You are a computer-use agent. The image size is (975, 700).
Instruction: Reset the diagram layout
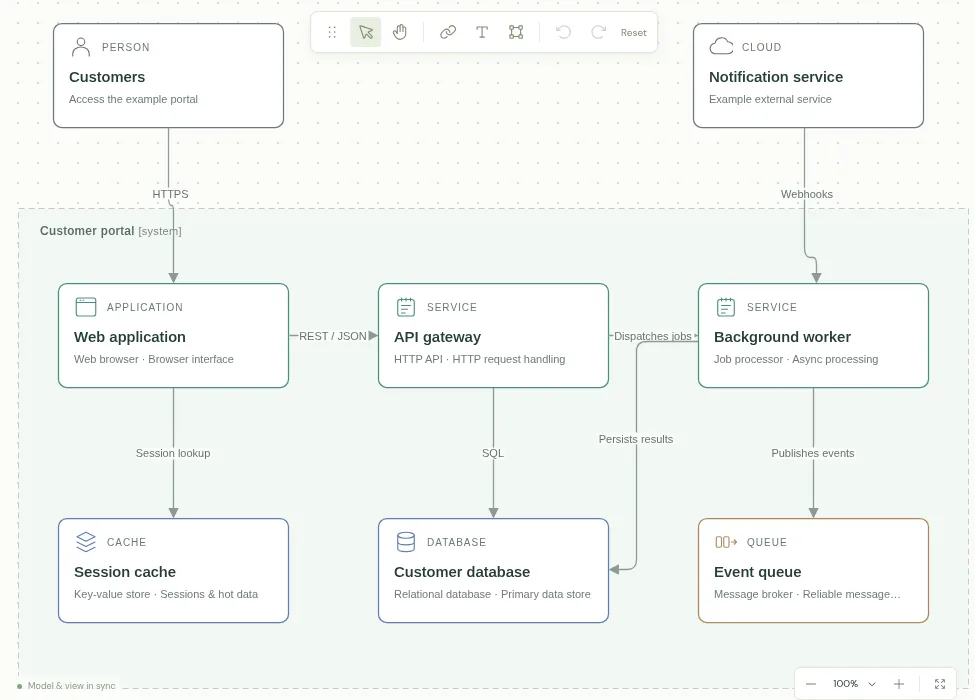click(634, 32)
